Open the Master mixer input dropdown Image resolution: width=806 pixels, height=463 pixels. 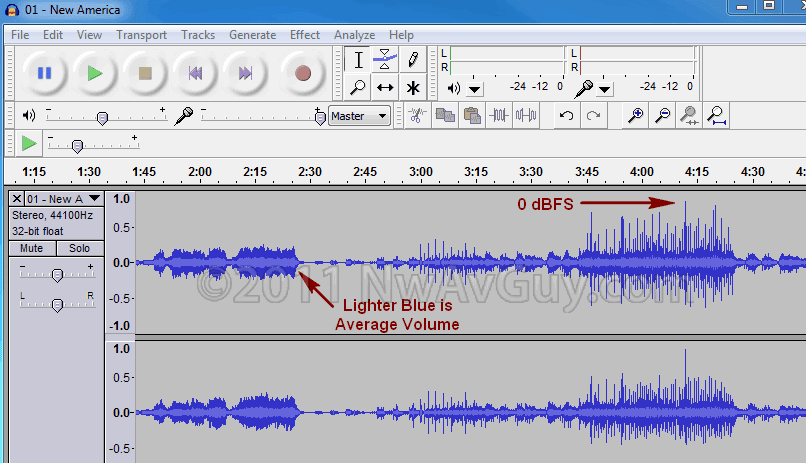(x=359, y=116)
